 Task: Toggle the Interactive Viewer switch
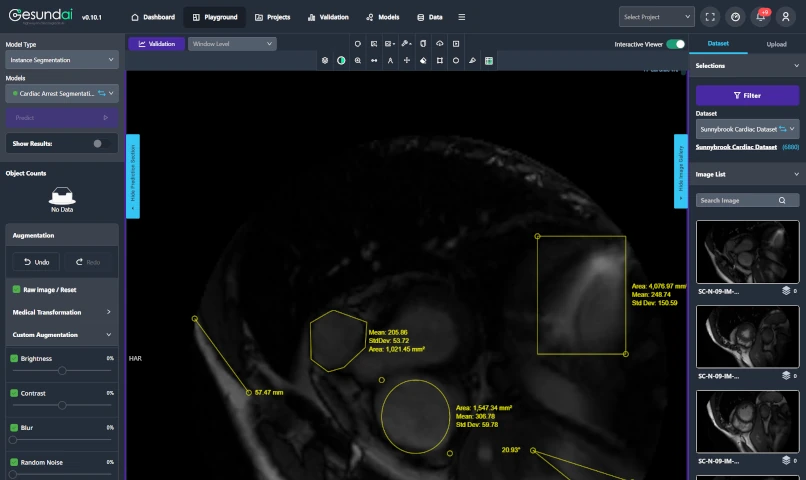point(675,44)
